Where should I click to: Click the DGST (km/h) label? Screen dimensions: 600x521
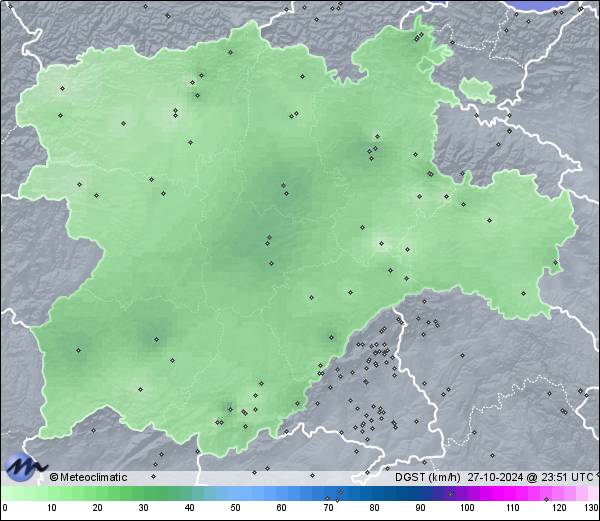pos(427,477)
